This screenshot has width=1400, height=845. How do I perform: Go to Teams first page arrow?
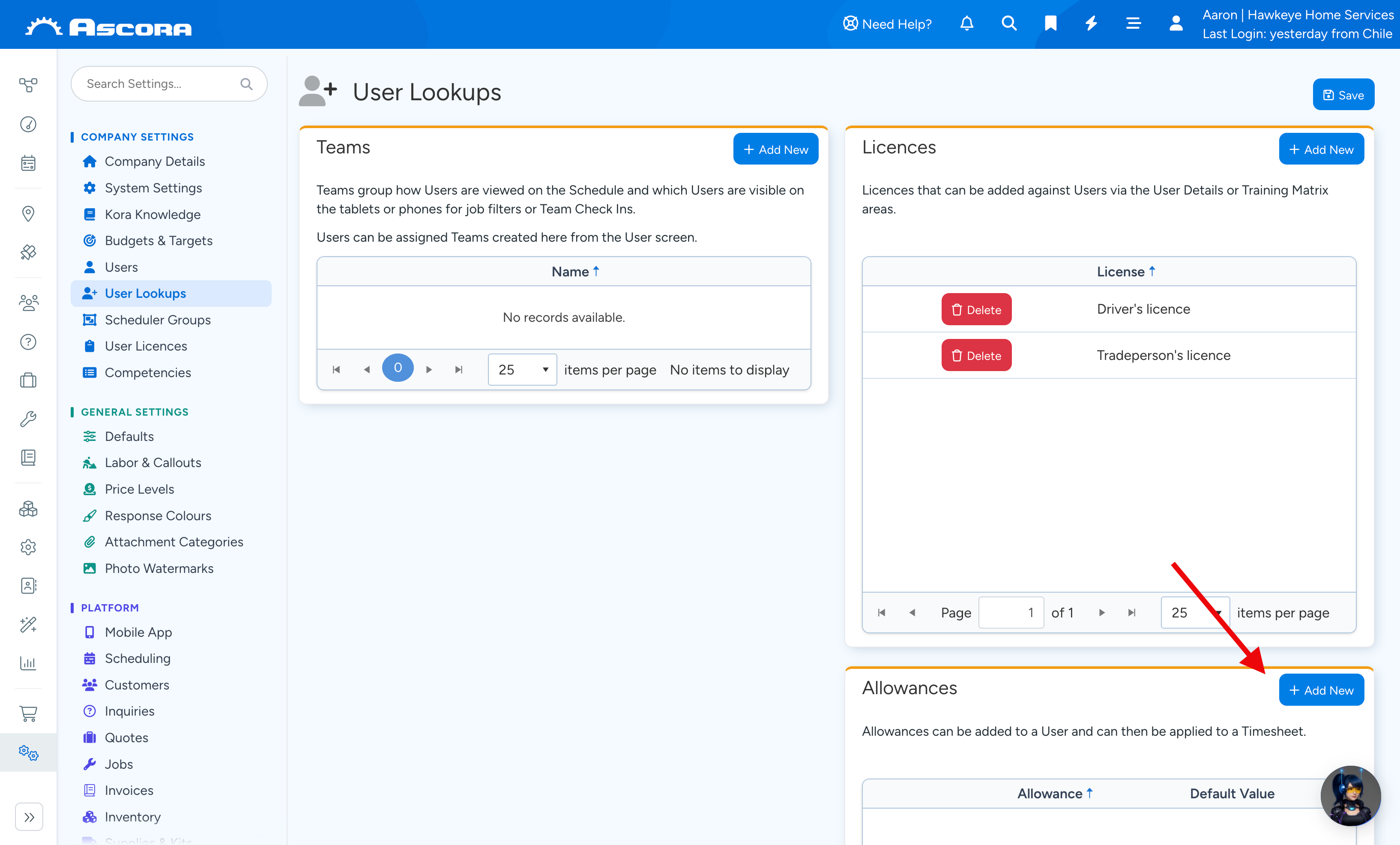click(x=336, y=370)
